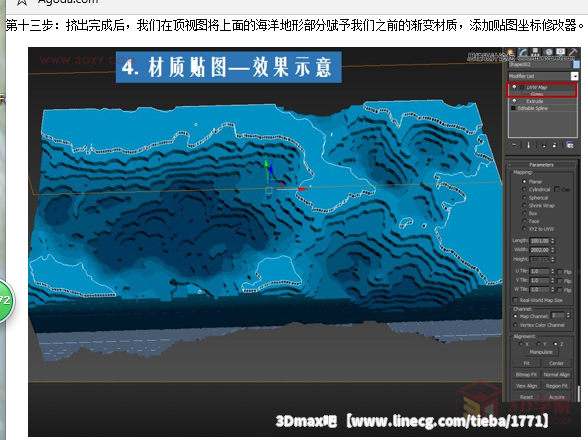Open Configure Modifier Sets icon
588x440 pixels.
pyautogui.click(x=570, y=145)
